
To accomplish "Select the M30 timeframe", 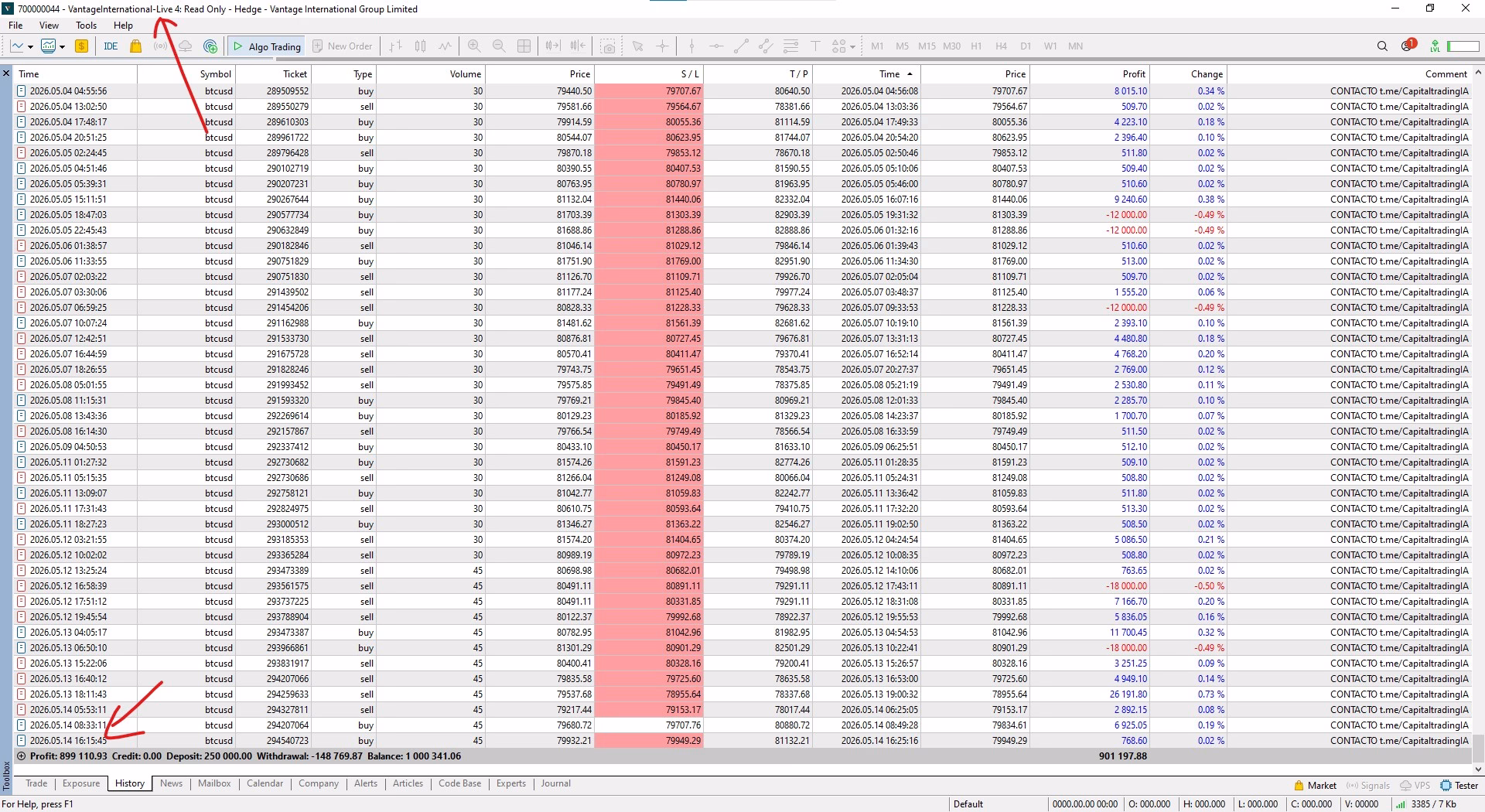I will tap(951, 46).
